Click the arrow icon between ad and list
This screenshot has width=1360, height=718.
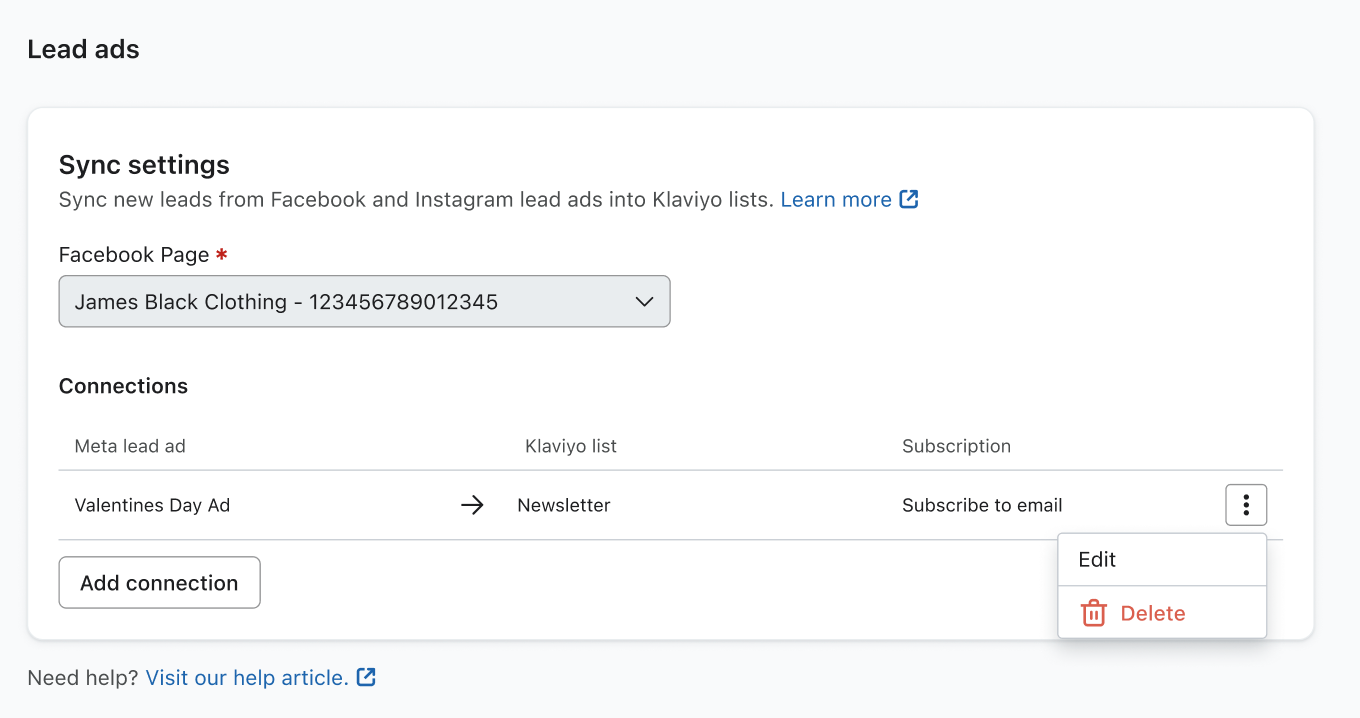tap(472, 505)
